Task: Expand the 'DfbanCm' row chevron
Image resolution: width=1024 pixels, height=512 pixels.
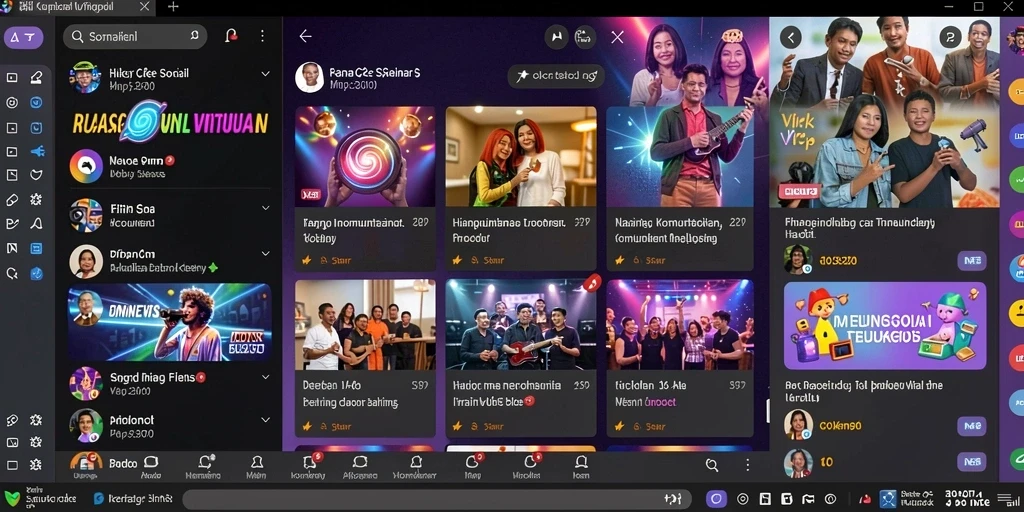Action: pyautogui.click(x=265, y=253)
